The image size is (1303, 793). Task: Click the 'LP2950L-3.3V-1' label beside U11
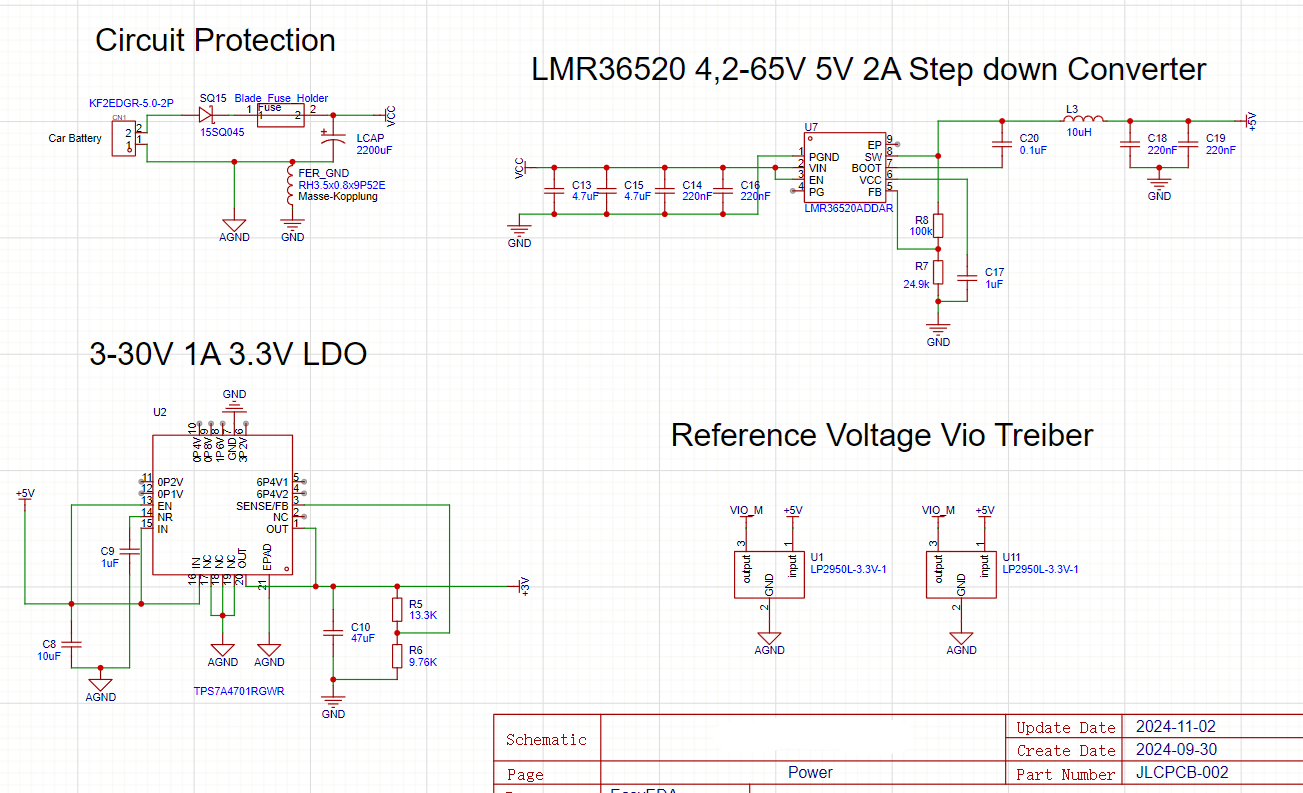point(1041,569)
